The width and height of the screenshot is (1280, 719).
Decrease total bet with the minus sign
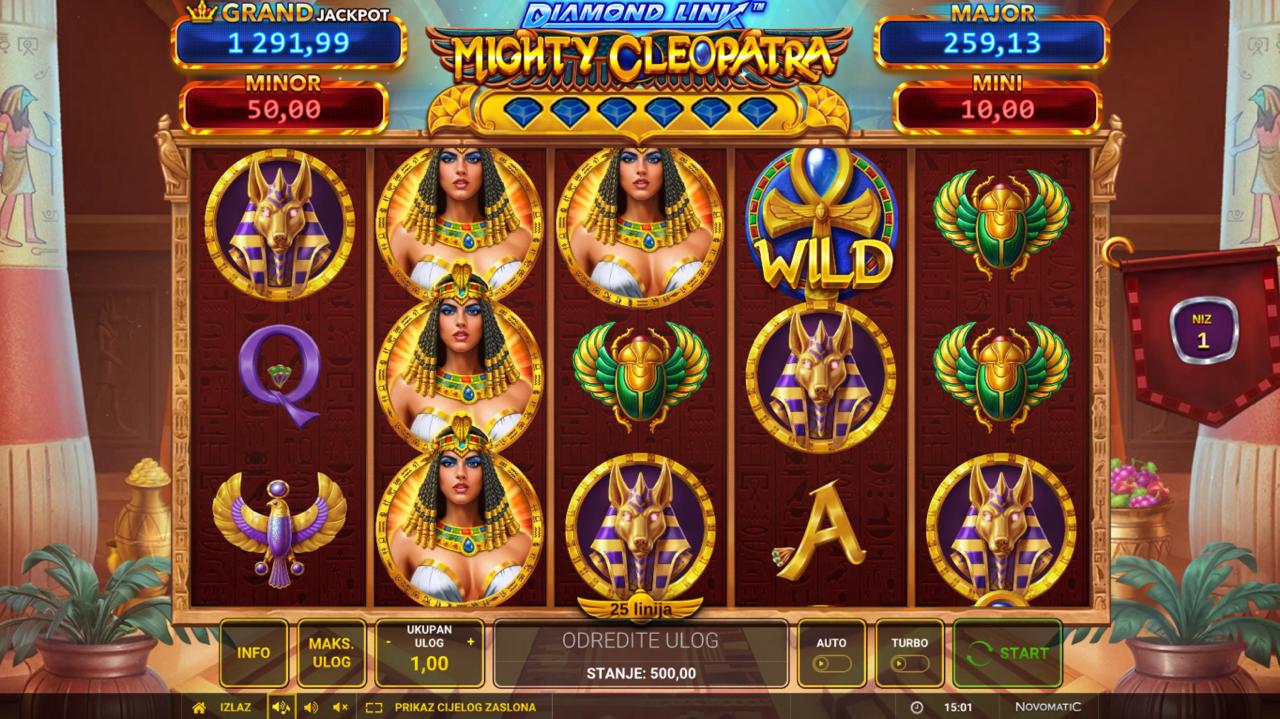click(389, 641)
